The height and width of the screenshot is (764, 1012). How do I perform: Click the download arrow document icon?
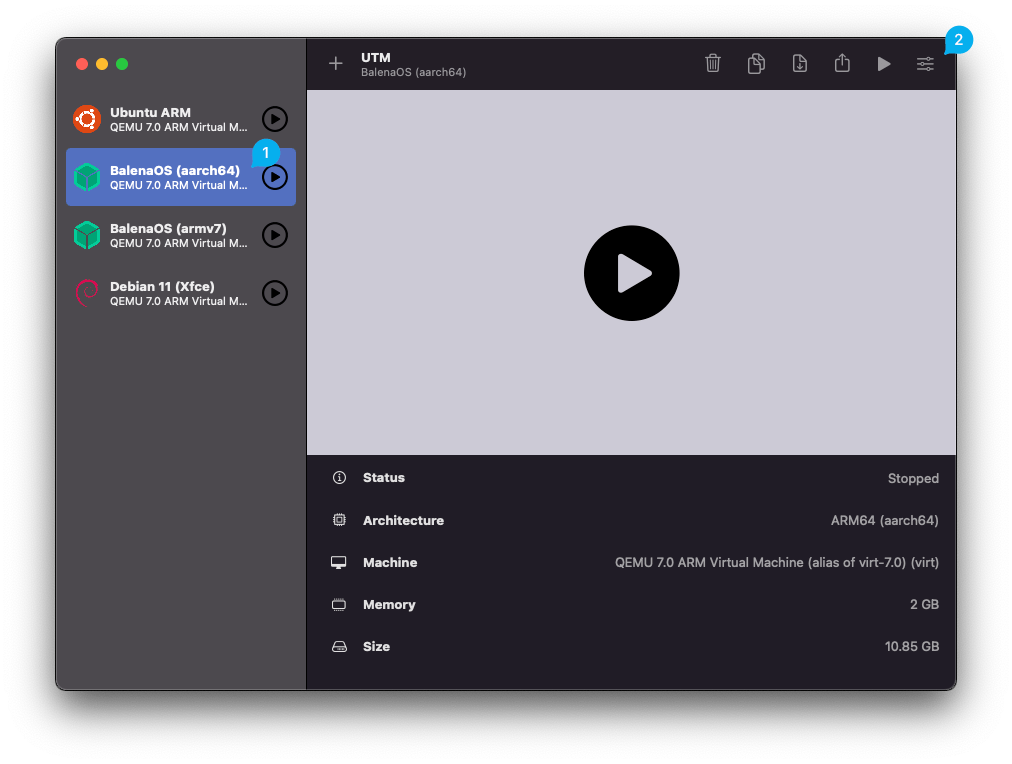(x=799, y=64)
